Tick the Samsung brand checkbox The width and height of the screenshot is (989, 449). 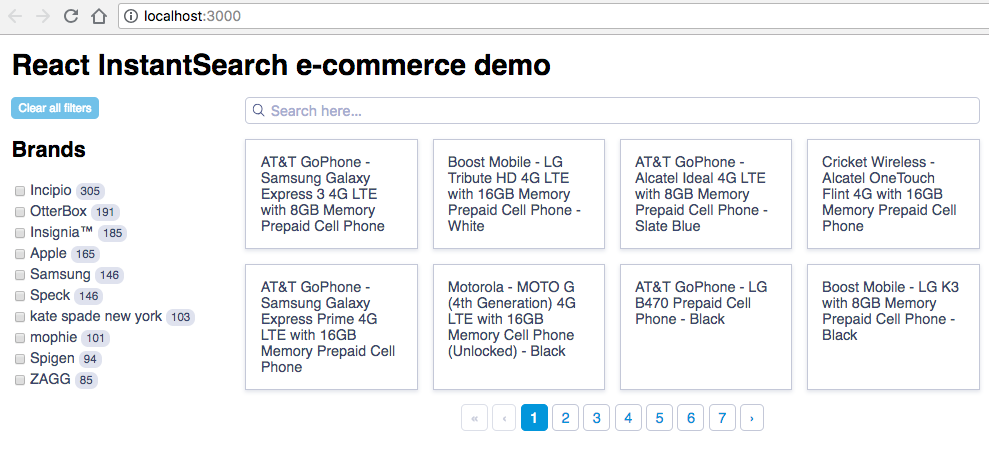pyautogui.click(x=20, y=275)
